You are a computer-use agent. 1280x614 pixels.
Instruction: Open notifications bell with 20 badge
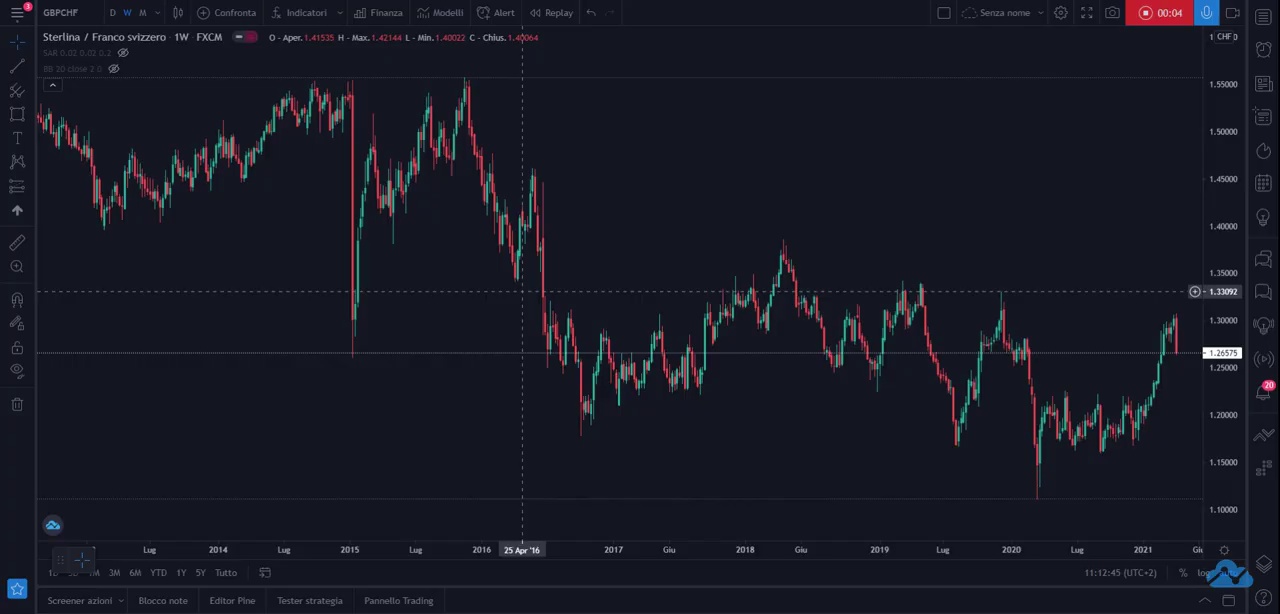point(1264,391)
